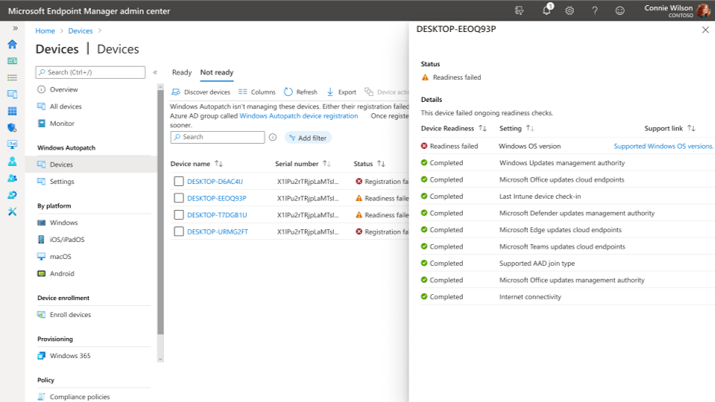Open Home icon in left rail
The image size is (715, 402).
pyautogui.click(x=12, y=44)
